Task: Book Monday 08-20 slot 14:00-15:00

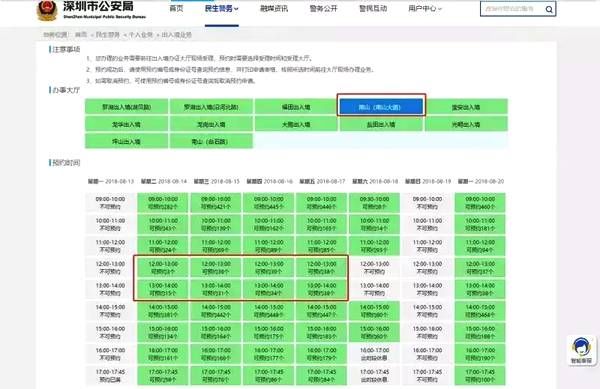Action: pos(480,311)
